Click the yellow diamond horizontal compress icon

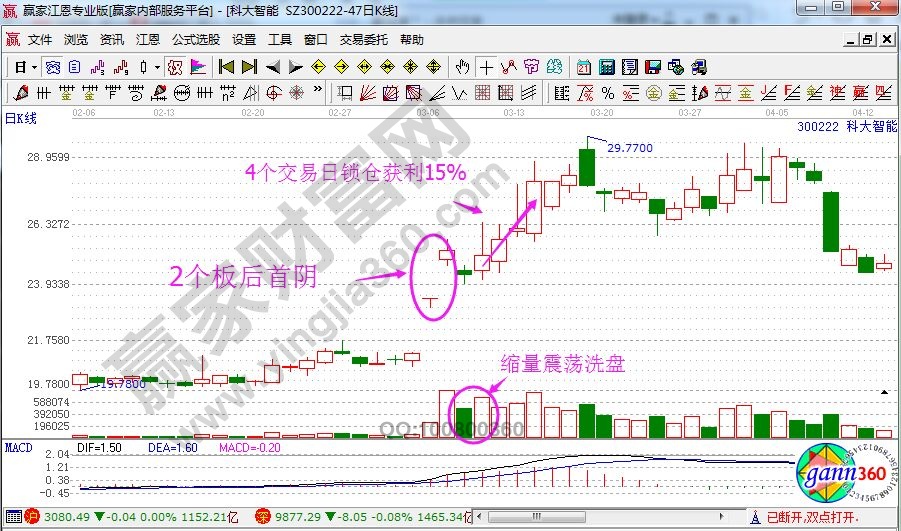pyautogui.click(x=387, y=67)
